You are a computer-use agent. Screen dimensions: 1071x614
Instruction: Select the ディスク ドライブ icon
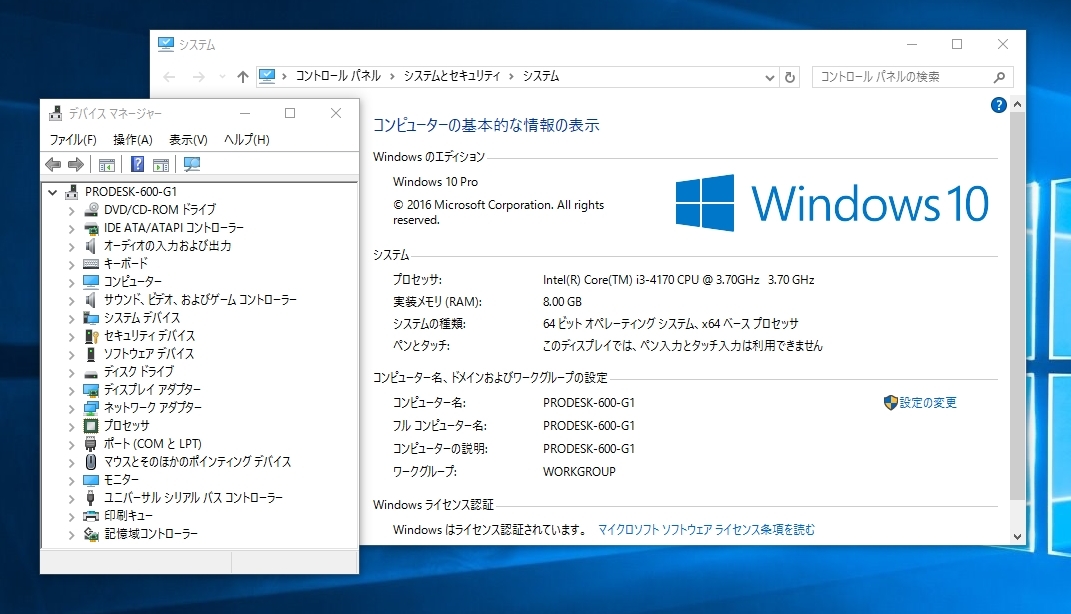[91, 372]
